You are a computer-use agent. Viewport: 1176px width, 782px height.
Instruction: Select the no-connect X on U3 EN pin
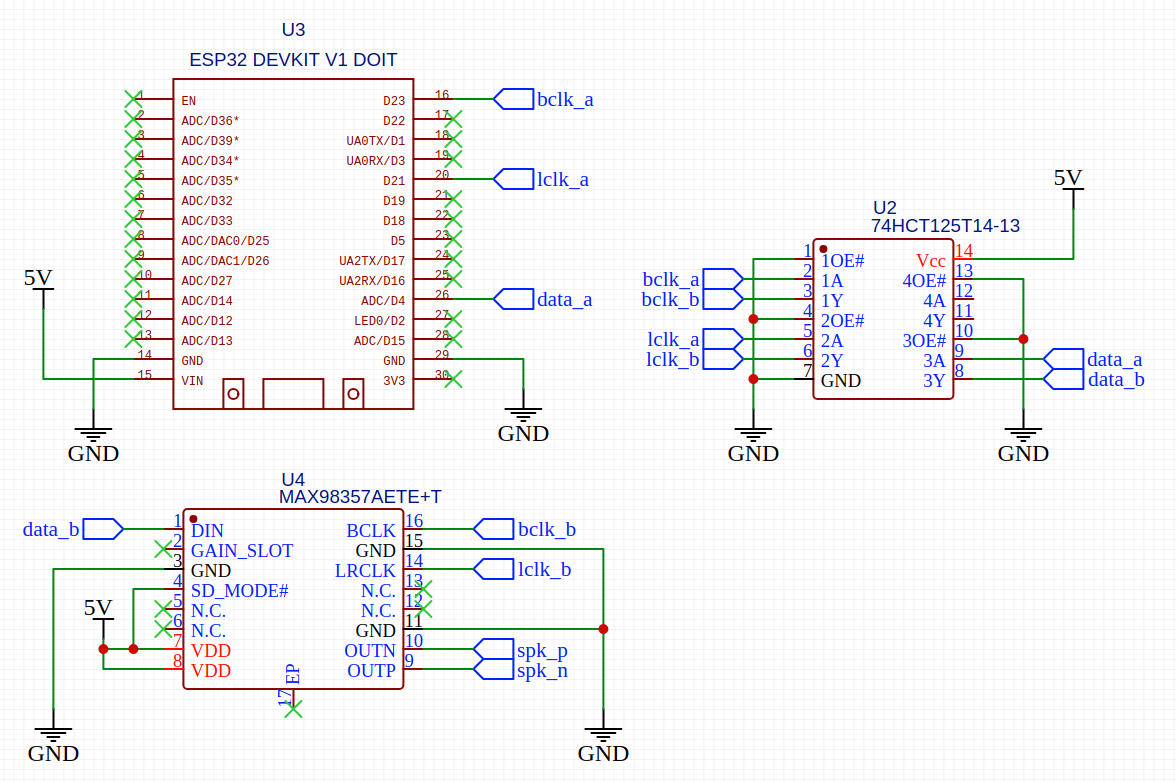click(x=133, y=99)
